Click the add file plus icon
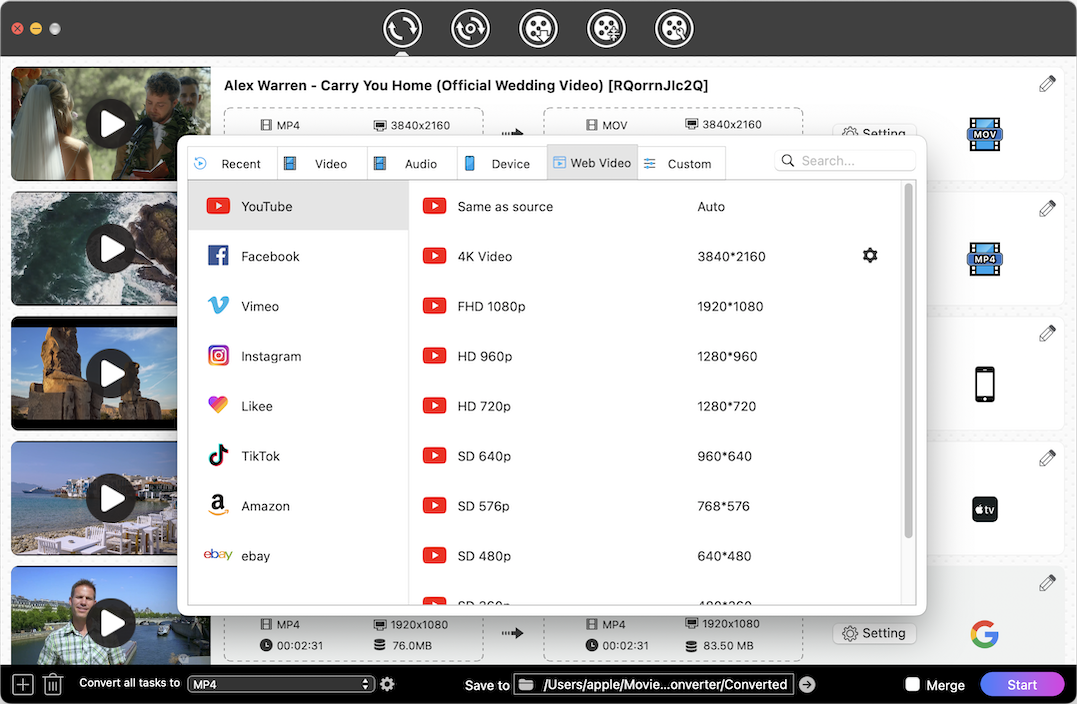 23,685
